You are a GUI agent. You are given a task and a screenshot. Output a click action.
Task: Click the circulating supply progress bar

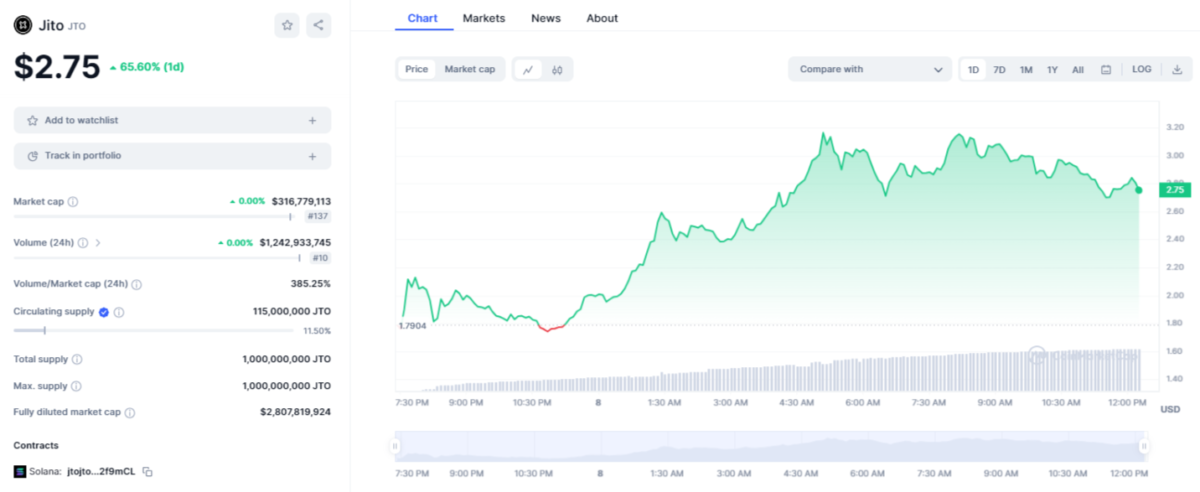[x=156, y=330]
